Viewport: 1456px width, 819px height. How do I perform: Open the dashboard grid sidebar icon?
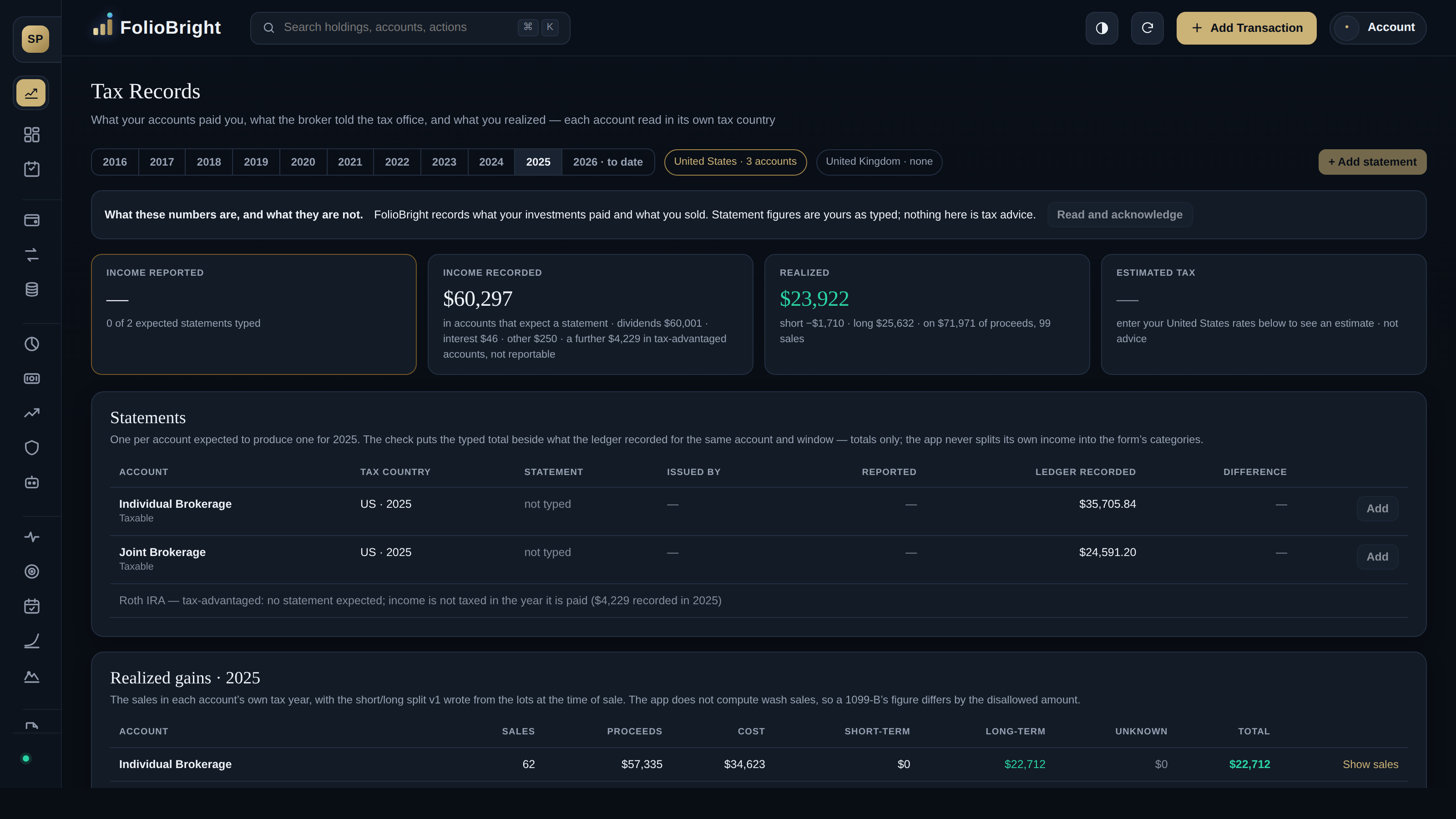[32, 135]
